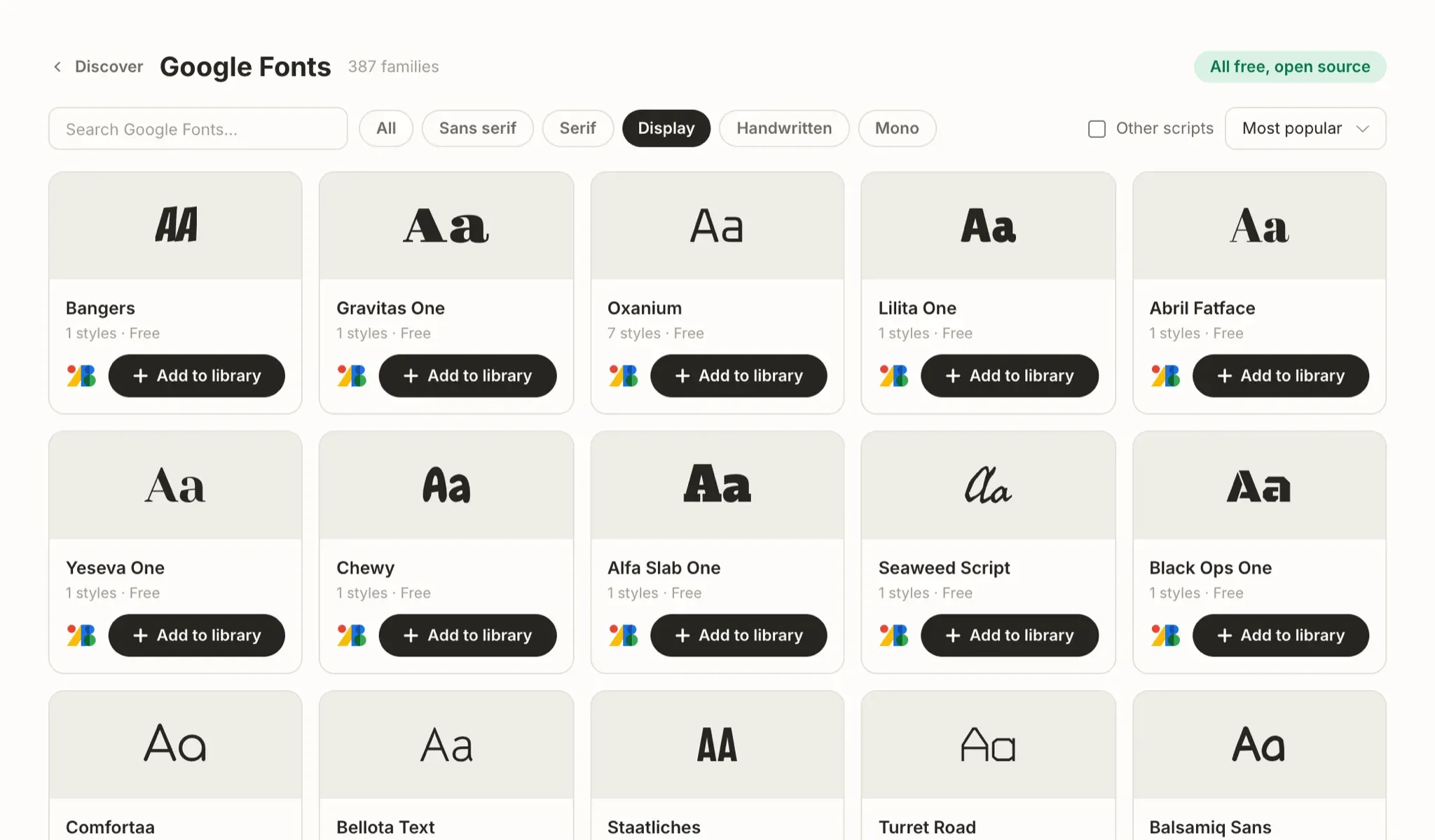Open the Yeseva One font preview
Image resolution: width=1435 pixels, height=840 pixels.
point(175,486)
